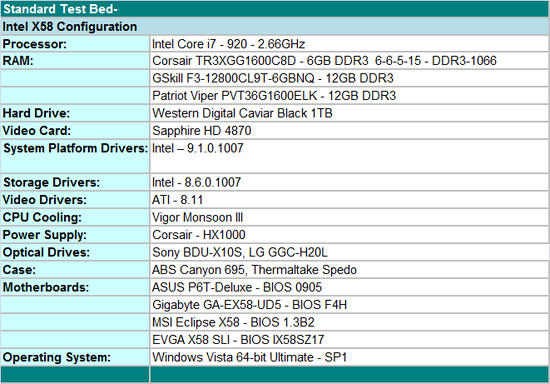Click the ASUS P6T-Deluxe BIOS 0905 entry
The width and height of the screenshot is (550, 384).
(237, 288)
